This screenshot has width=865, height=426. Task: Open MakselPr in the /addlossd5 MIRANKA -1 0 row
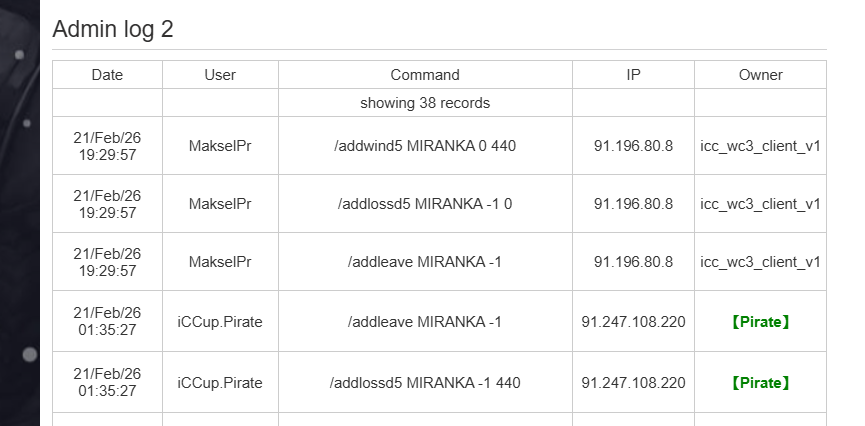tap(220, 204)
